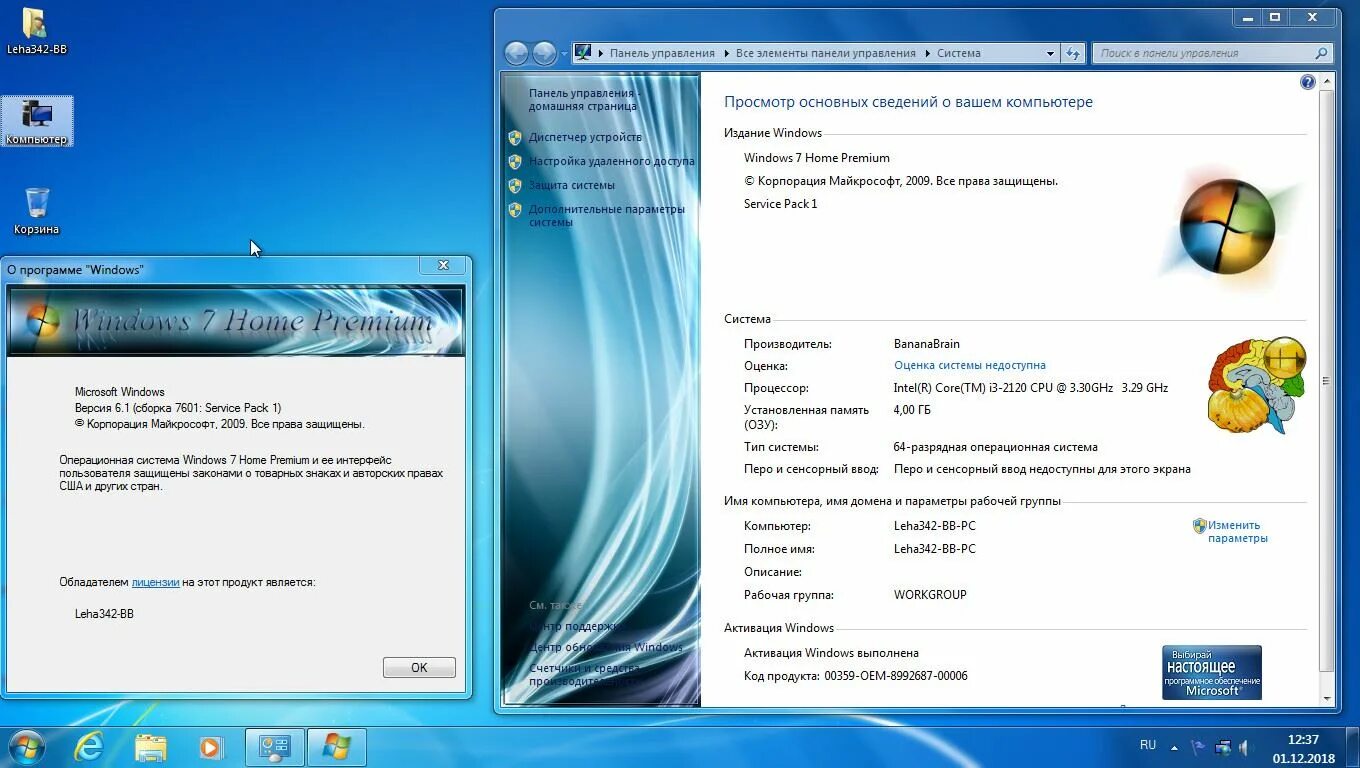1360x768 pixels.
Task: Click scrollbar down arrow in System window
Action: pyautogui.click(x=1327, y=698)
